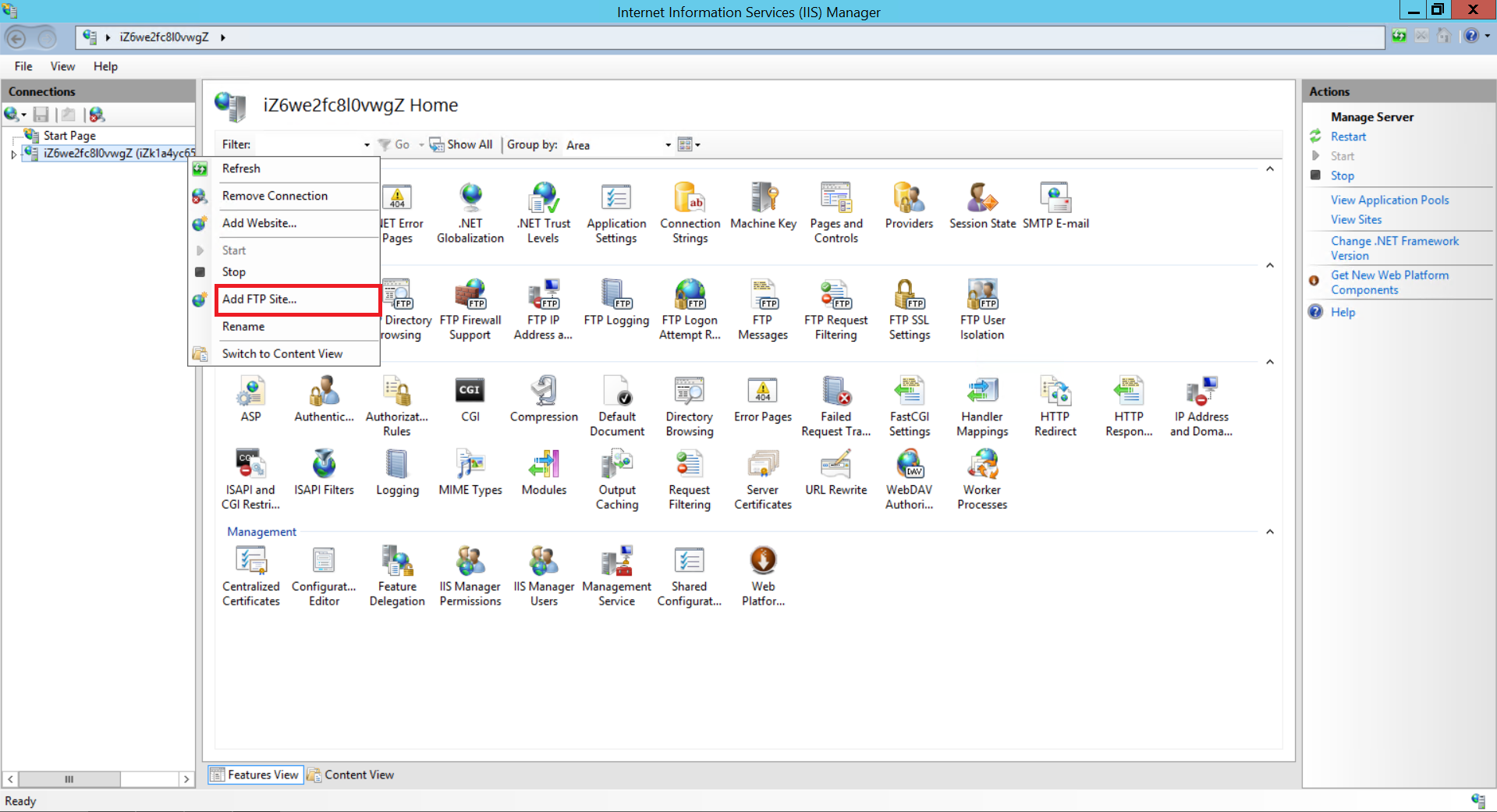Expand the iZ6we2fc8l0vwgZ server tree node
The width and height of the screenshot is (1497, 812).
tap(13, 154)
